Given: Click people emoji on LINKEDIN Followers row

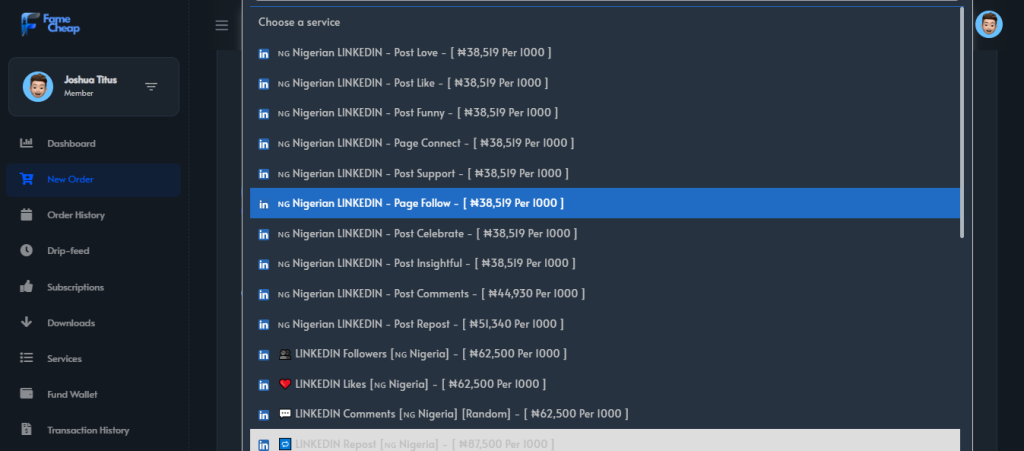Looking at the screenshot, I should click(x=285, y=354).
